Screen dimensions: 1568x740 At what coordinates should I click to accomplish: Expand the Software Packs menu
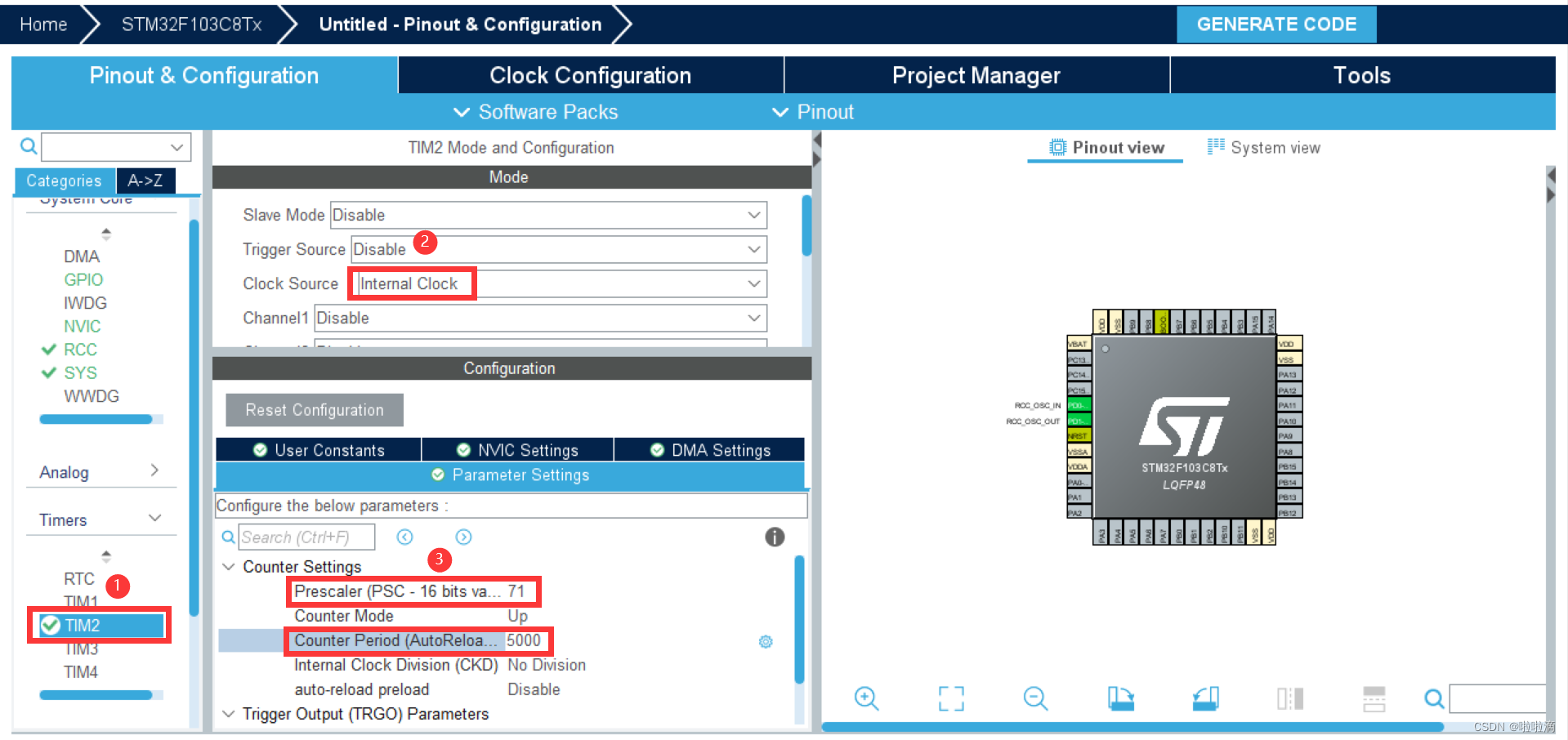[x=536, y=112]
